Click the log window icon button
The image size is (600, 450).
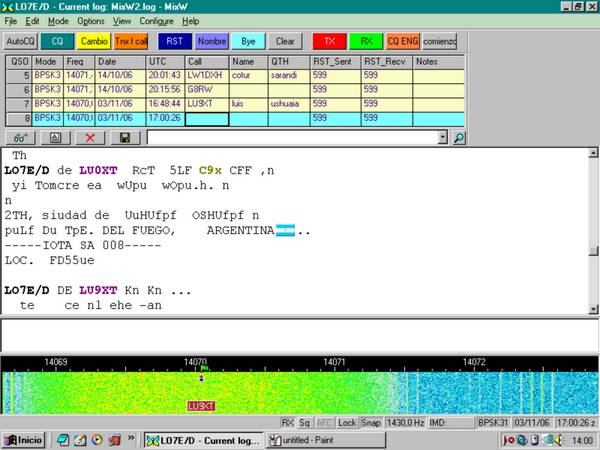[x=56, y=138]
